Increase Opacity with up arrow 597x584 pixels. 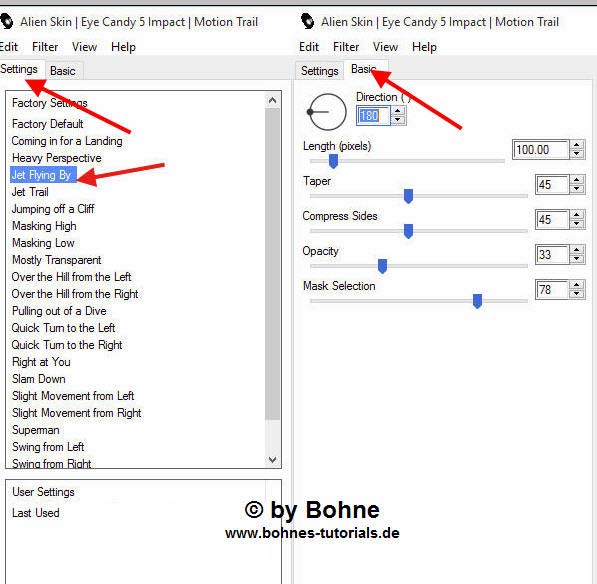pos(577,250)
